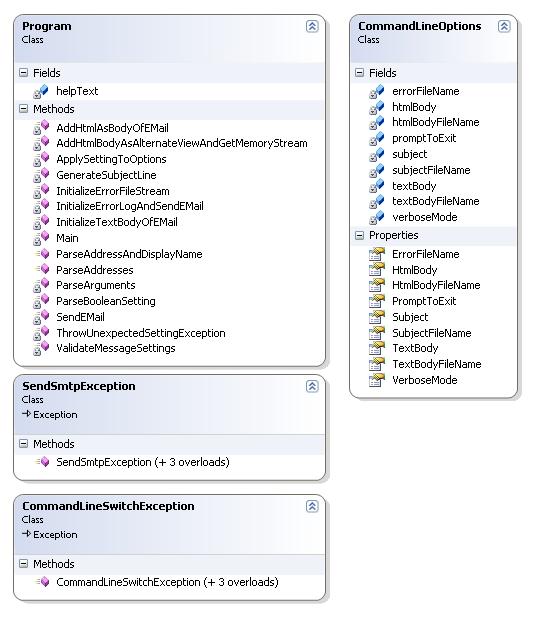Select the CommandLineOptions class title
Screen dimensions: 540x620
(419, 26)
